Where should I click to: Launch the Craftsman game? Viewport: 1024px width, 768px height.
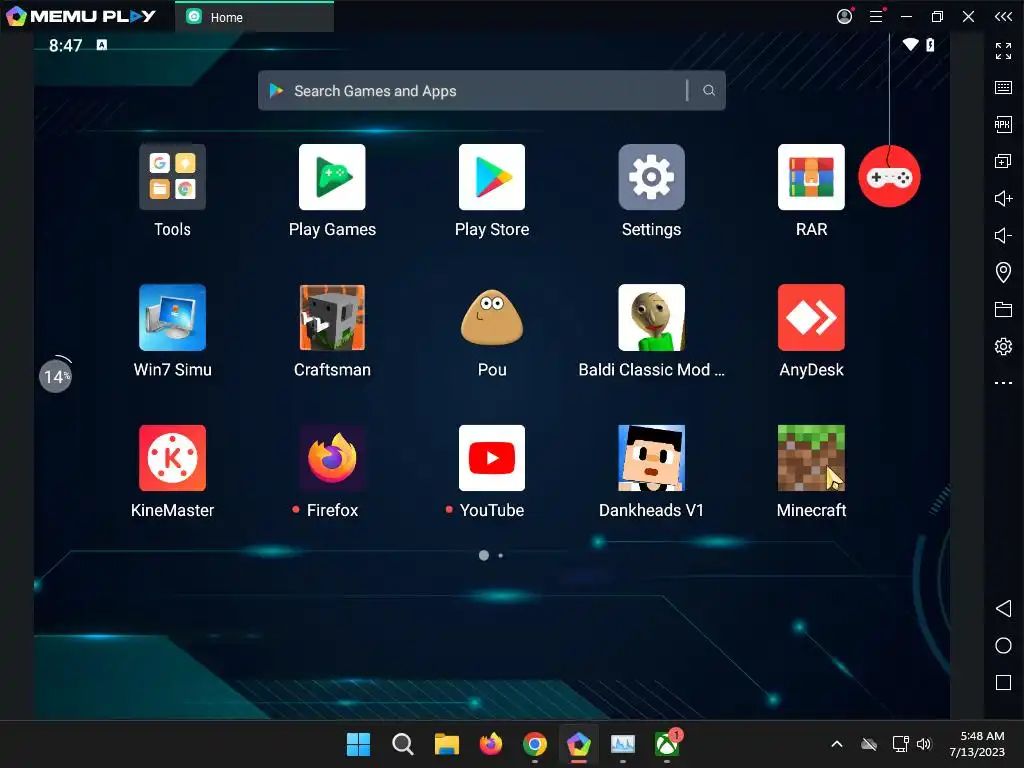[332, 317]
